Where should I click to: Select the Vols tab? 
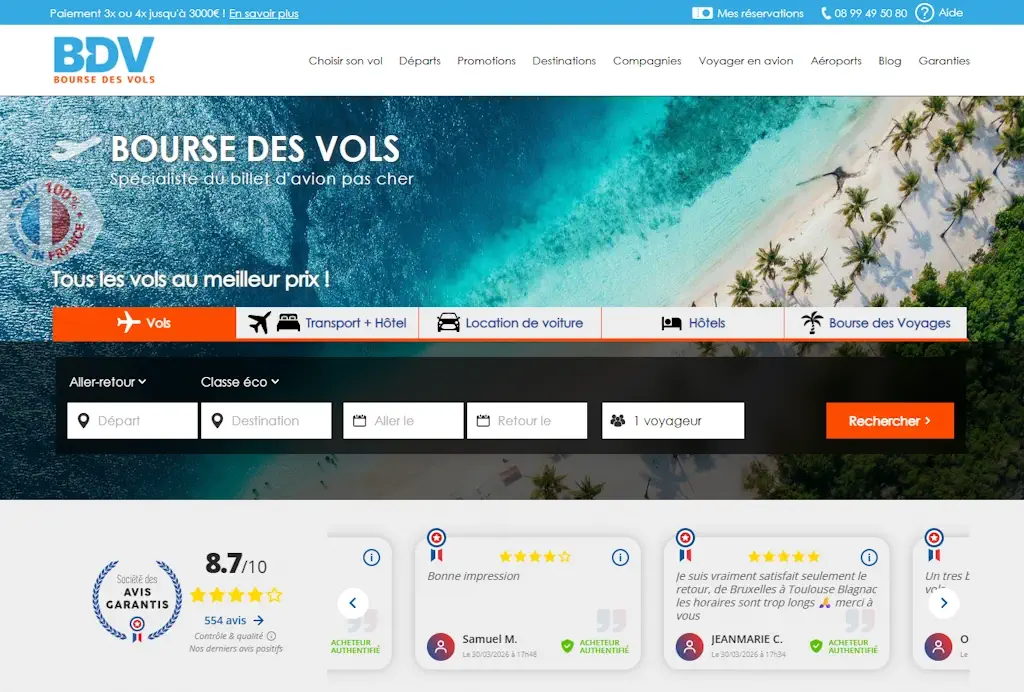coord(144,322)
